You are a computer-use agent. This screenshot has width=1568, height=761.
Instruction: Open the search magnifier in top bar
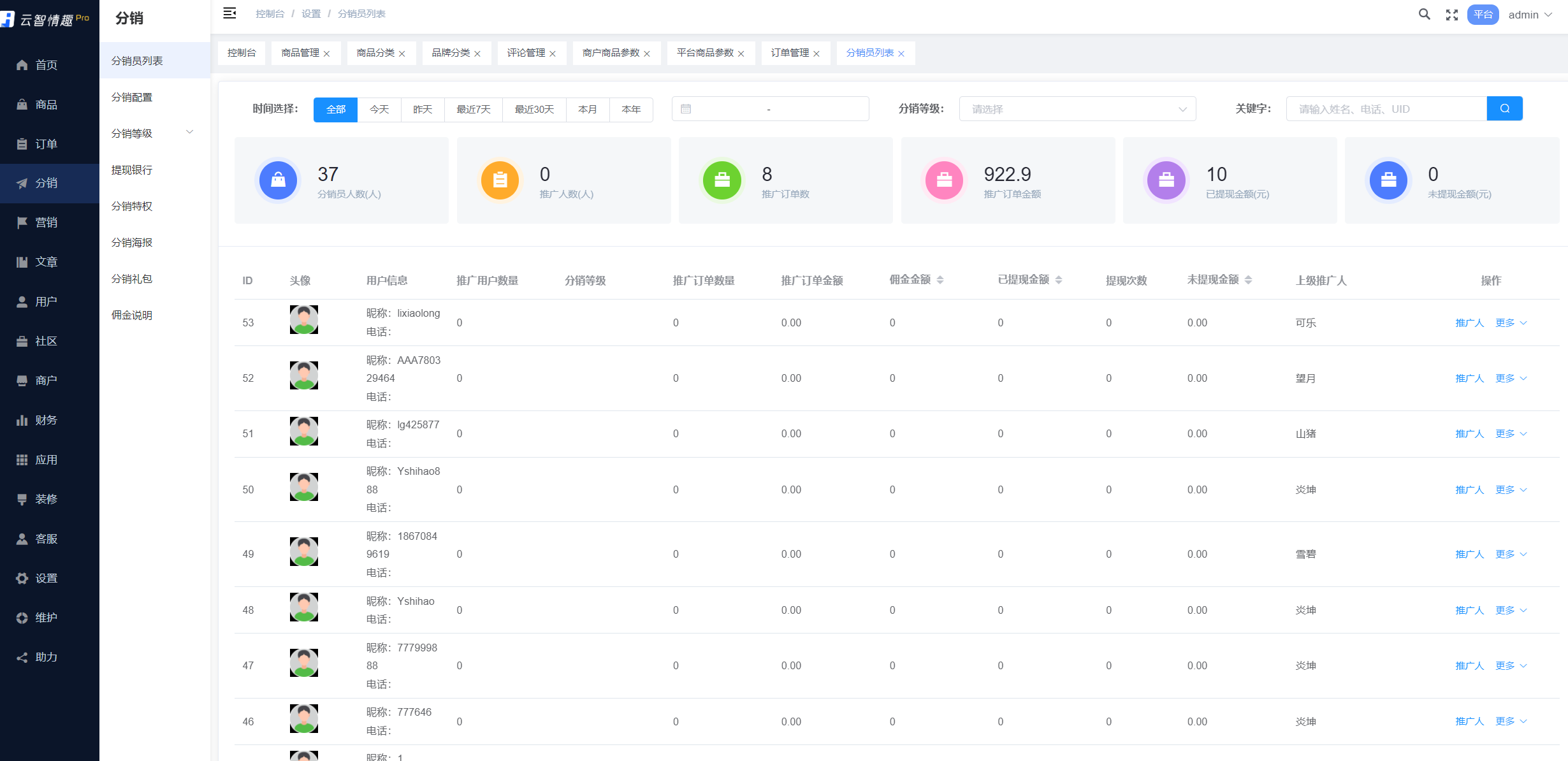point(1424,14)
